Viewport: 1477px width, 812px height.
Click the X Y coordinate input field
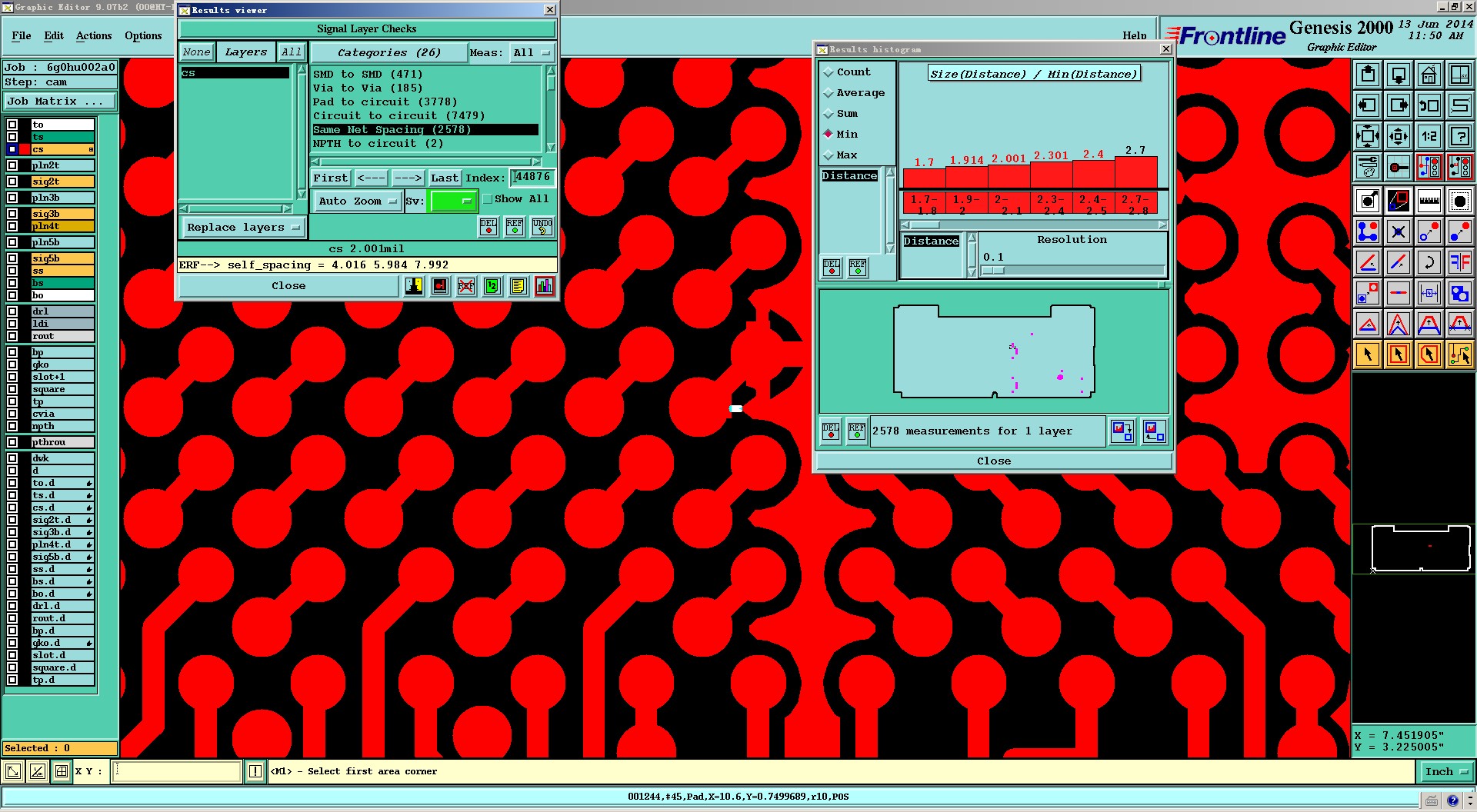[178, 771]
